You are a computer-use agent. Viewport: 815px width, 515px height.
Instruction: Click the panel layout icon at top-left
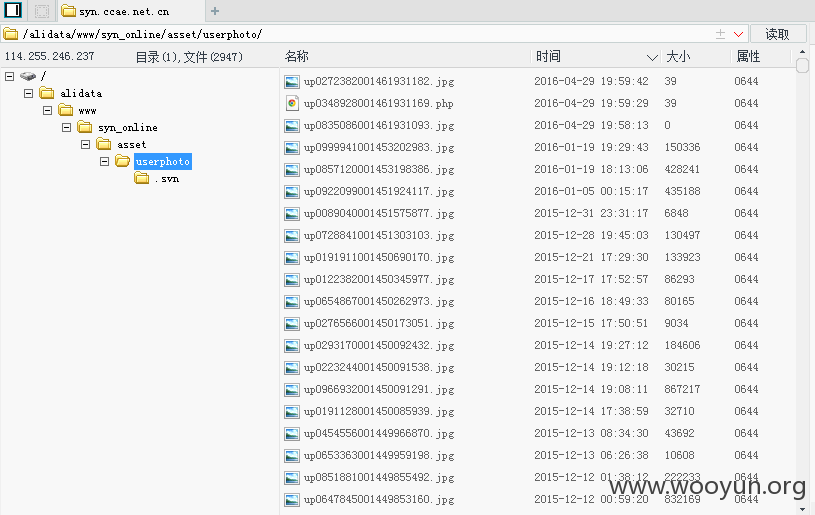coord(13,10)
